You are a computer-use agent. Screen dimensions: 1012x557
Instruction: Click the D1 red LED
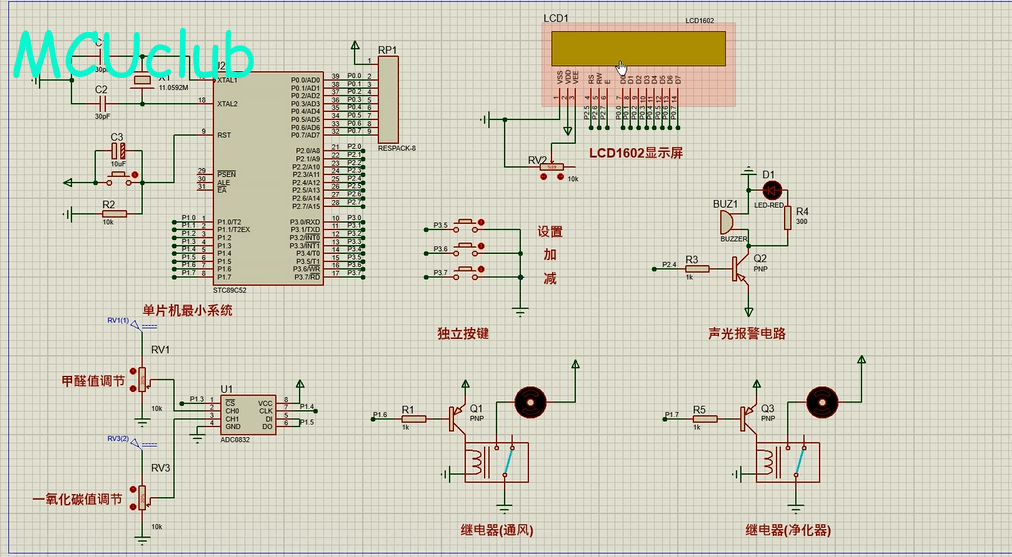769,189
